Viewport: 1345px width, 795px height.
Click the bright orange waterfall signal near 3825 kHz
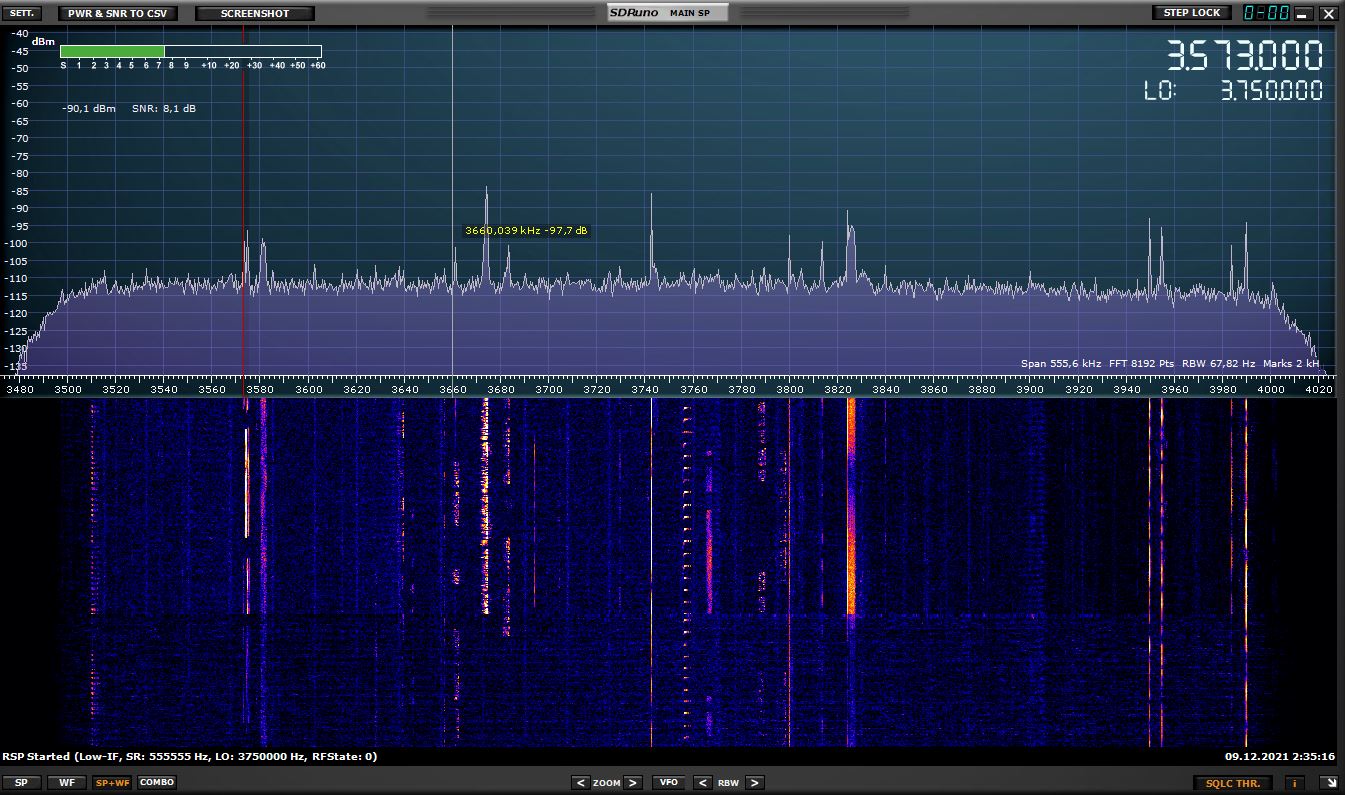coord(851,505)
